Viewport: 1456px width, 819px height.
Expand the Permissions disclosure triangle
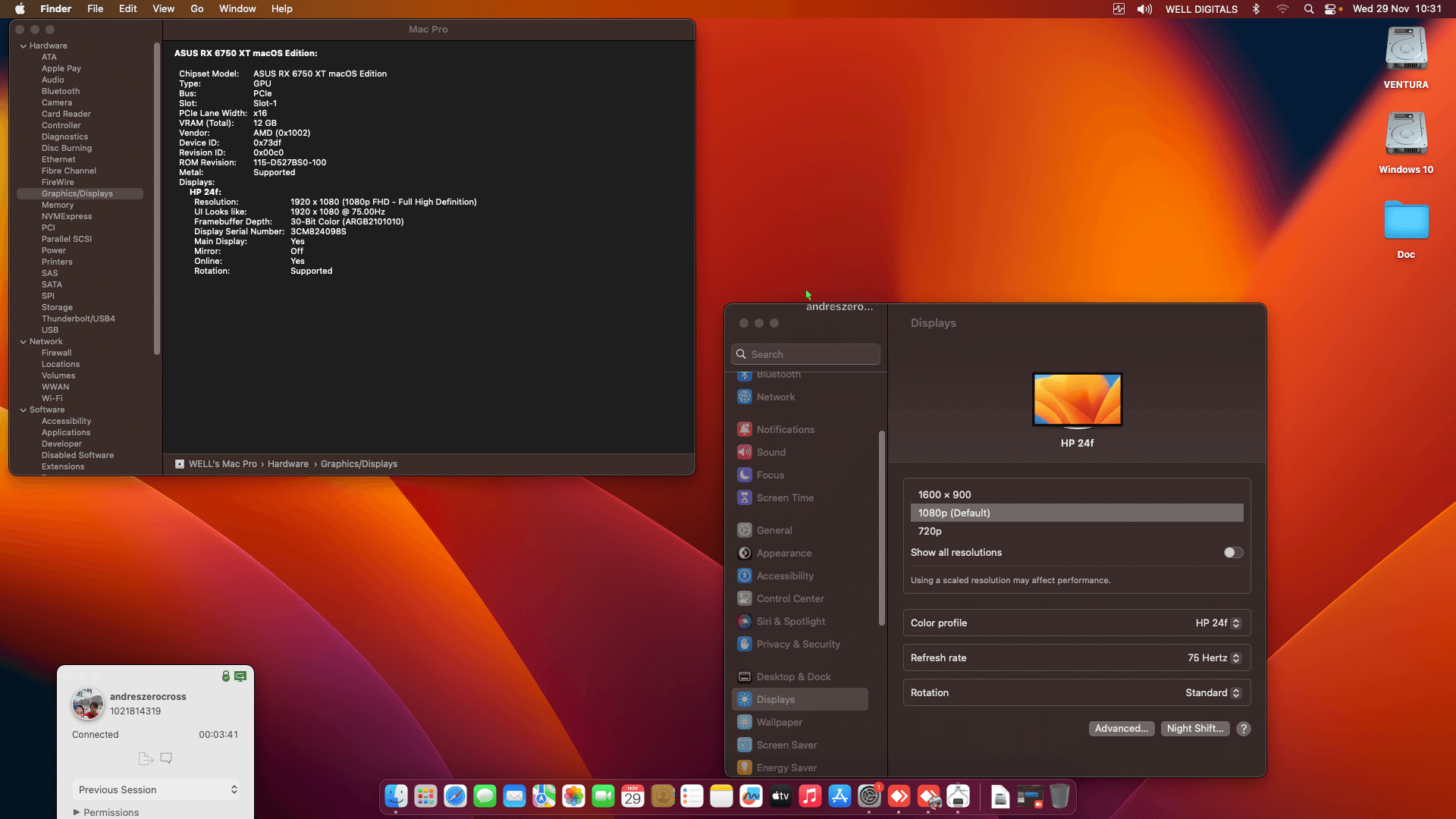tap(77, 812)
